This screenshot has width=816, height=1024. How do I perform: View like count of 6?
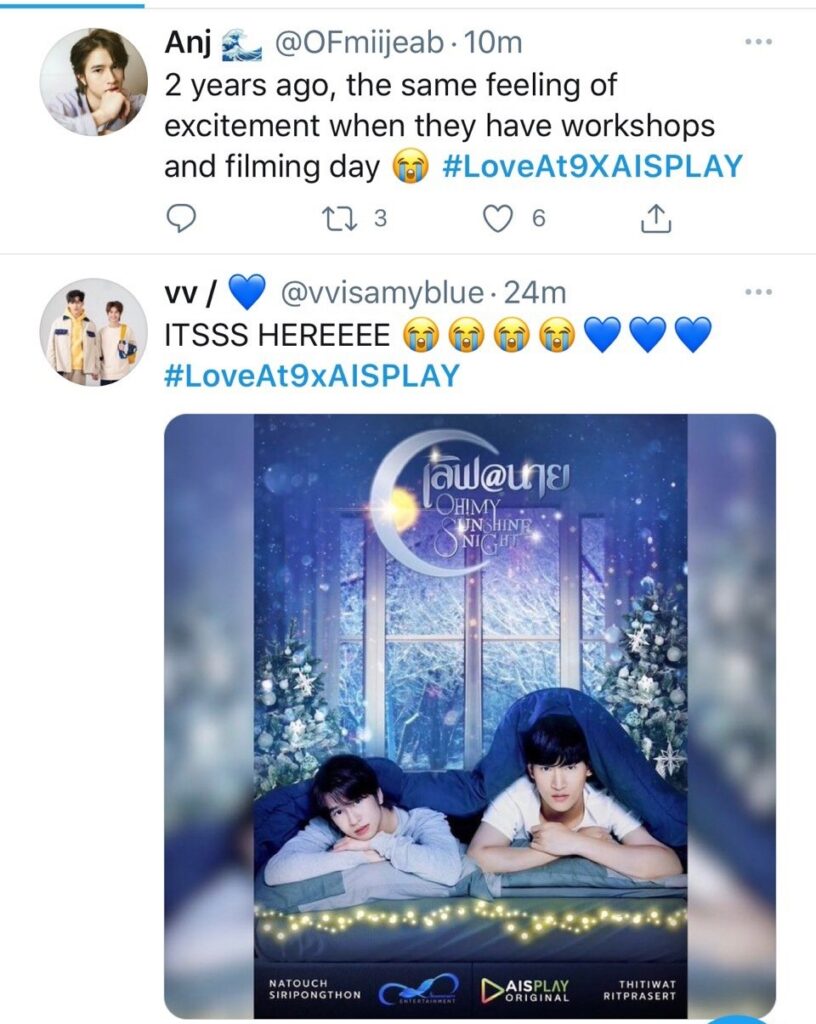539,219
